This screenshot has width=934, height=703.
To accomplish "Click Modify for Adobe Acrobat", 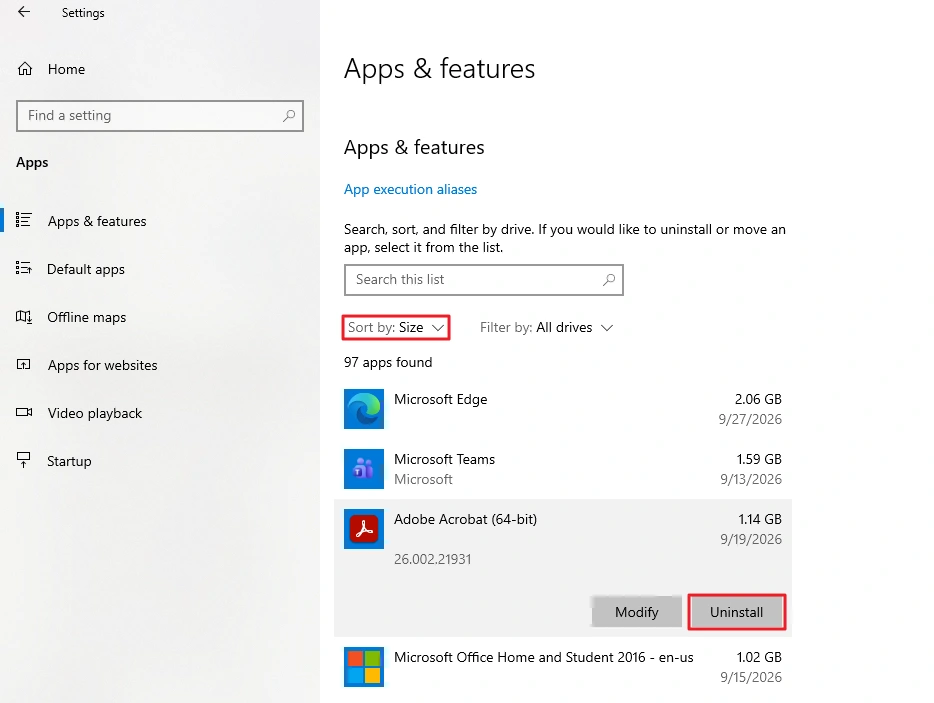I will [637, 612].
